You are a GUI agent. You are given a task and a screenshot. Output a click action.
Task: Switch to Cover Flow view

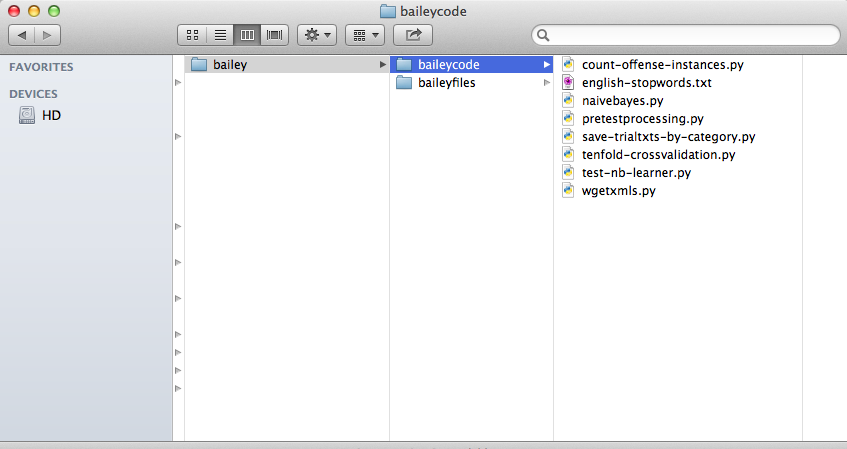(x=274, y=35)
